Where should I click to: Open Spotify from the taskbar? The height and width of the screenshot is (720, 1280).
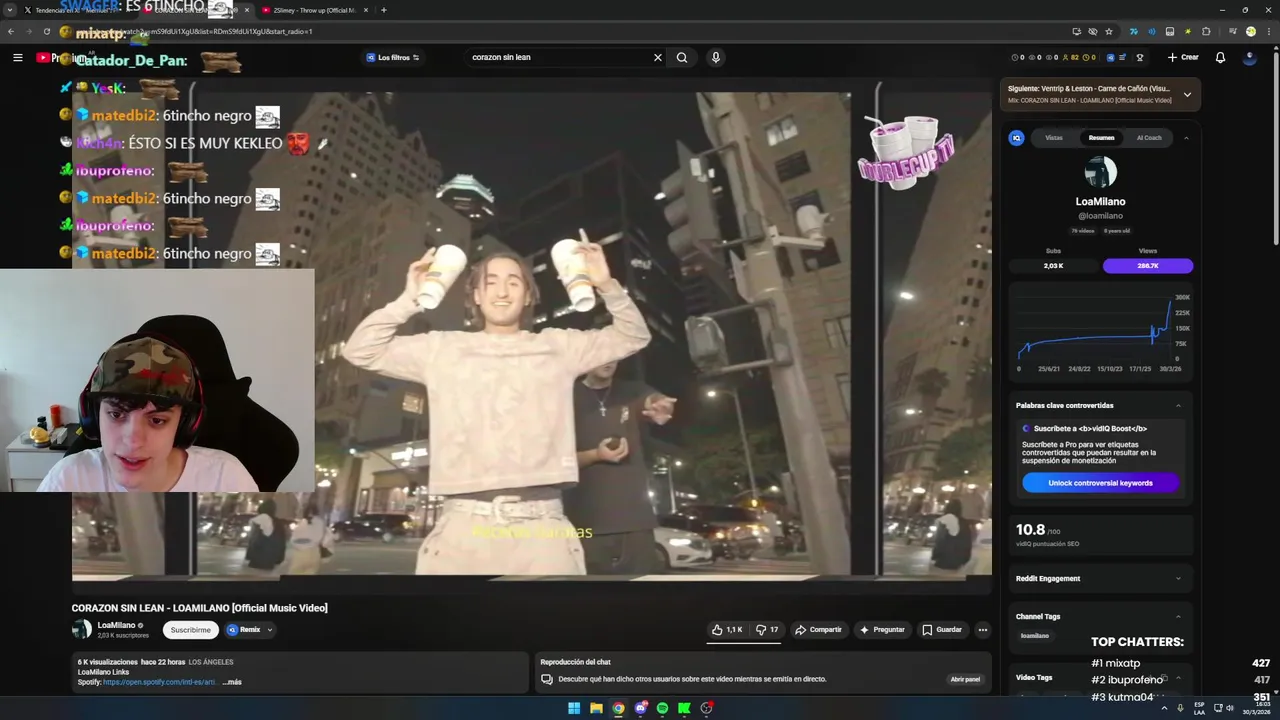point(662,708)
